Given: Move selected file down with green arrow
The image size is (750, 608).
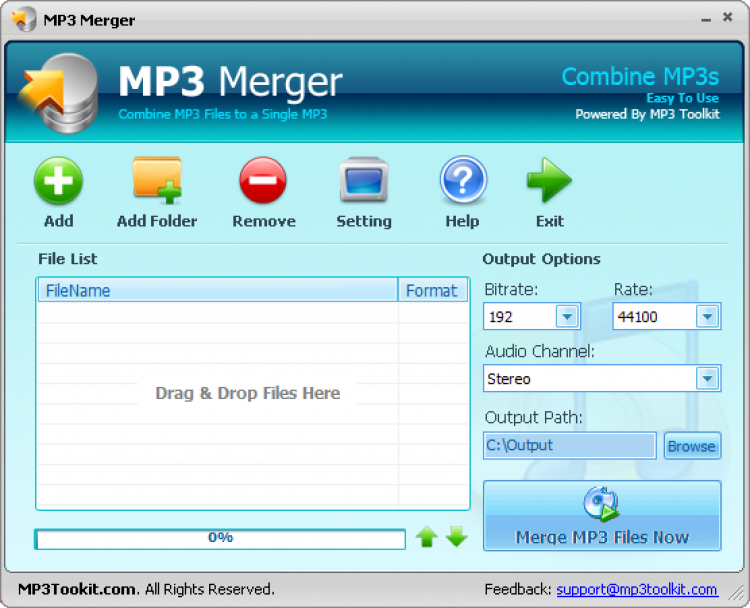Looking at the screenshot, I should click(x=456, y=537).
